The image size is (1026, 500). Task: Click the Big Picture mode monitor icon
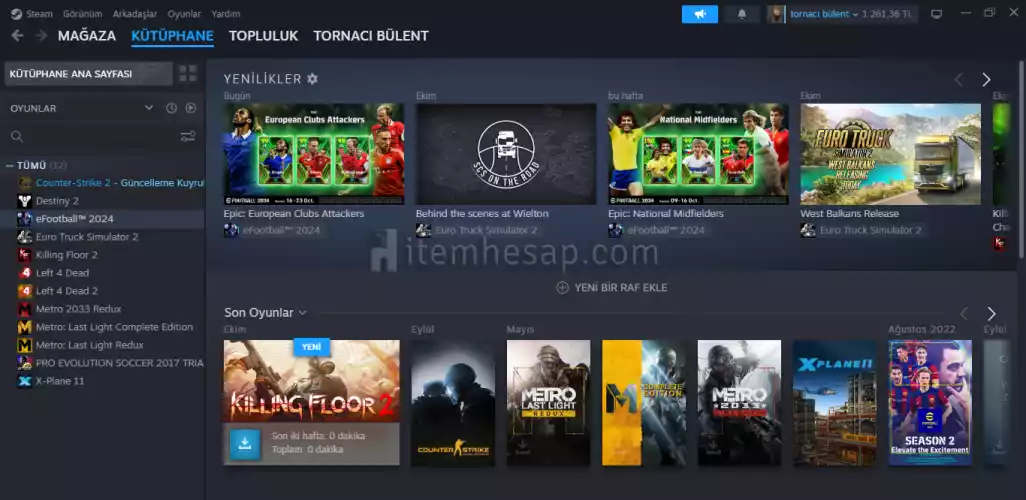(x=936, y=14)
